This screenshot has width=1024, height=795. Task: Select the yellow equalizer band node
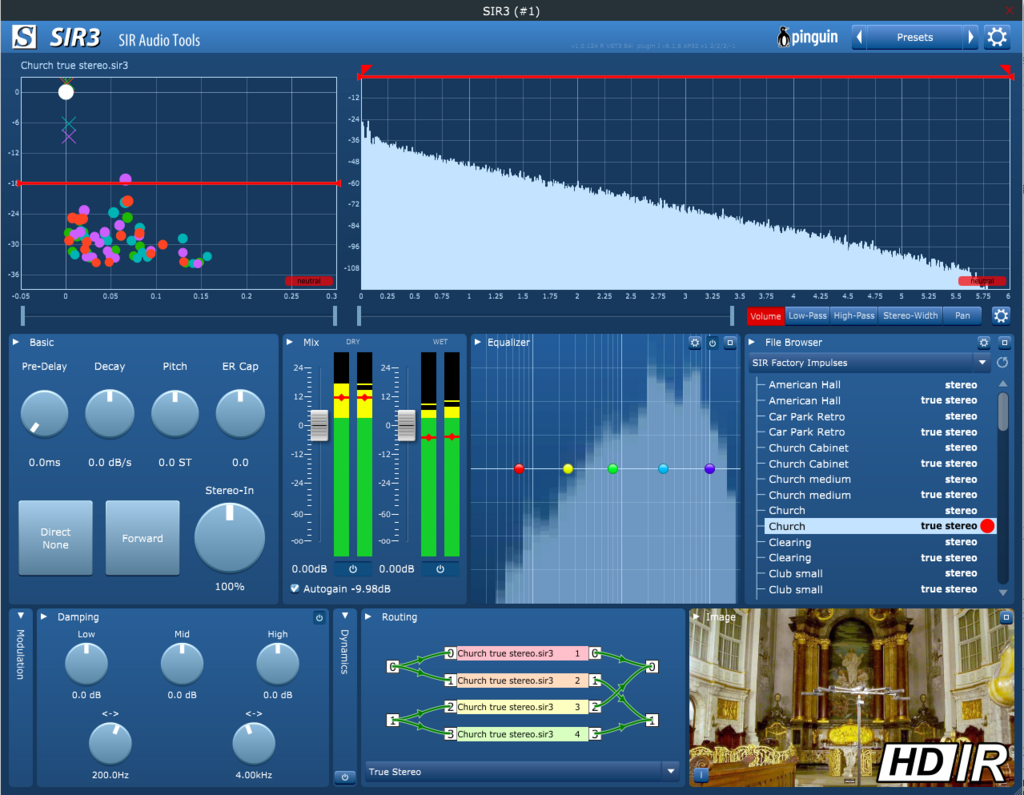point(568,468)
